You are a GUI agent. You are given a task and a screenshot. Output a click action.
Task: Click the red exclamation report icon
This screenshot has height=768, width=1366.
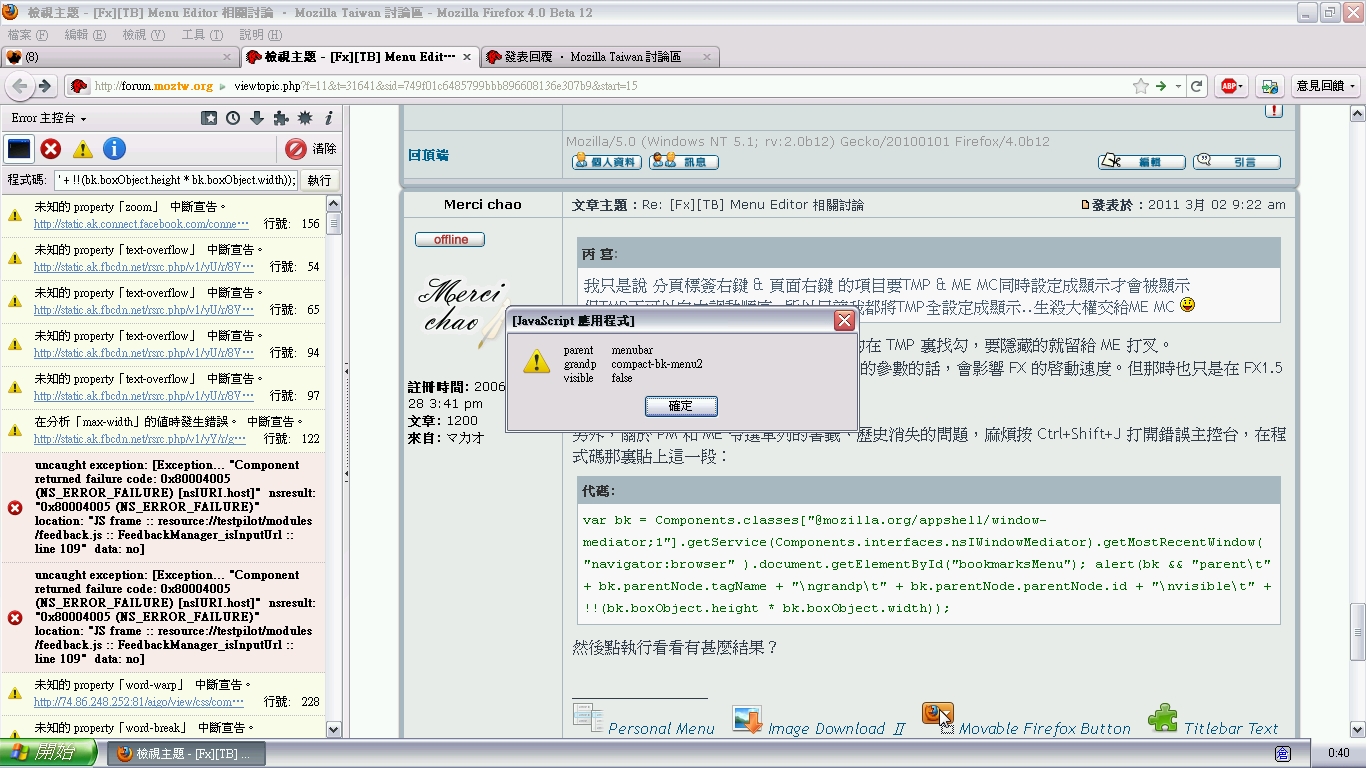click(1273, 110)
